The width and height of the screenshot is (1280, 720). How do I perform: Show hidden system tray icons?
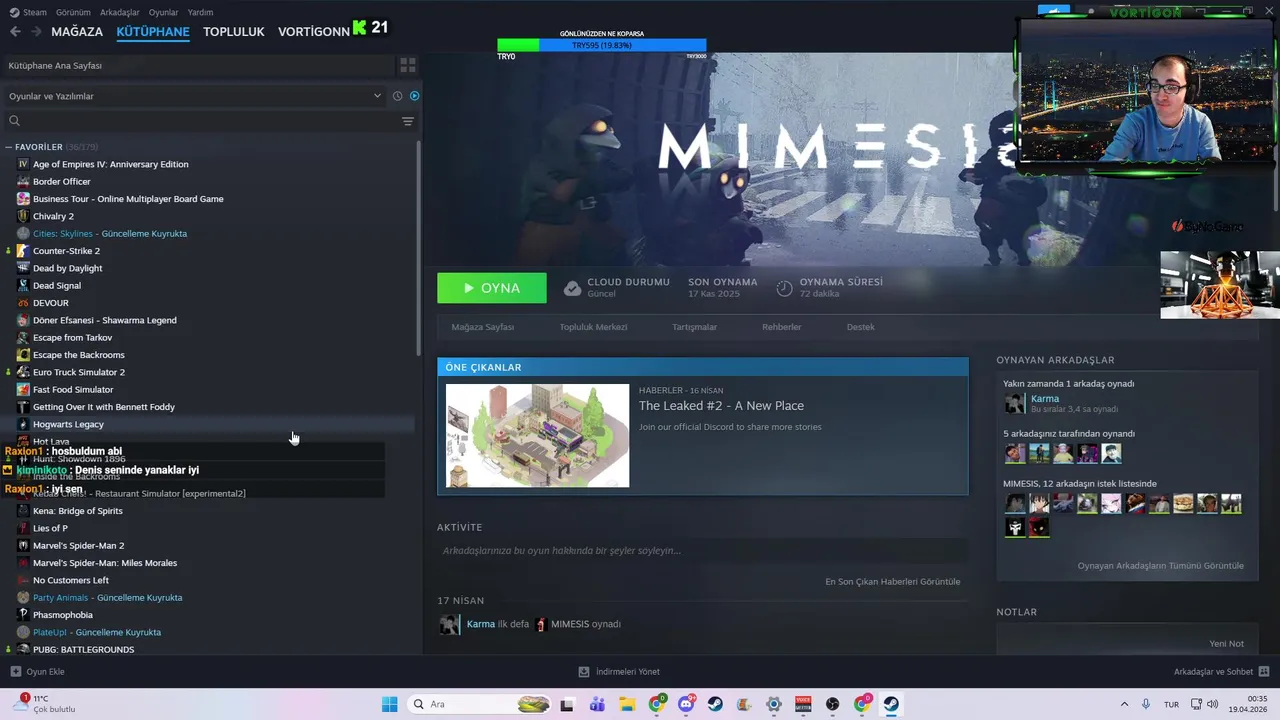click(1124, 704)
